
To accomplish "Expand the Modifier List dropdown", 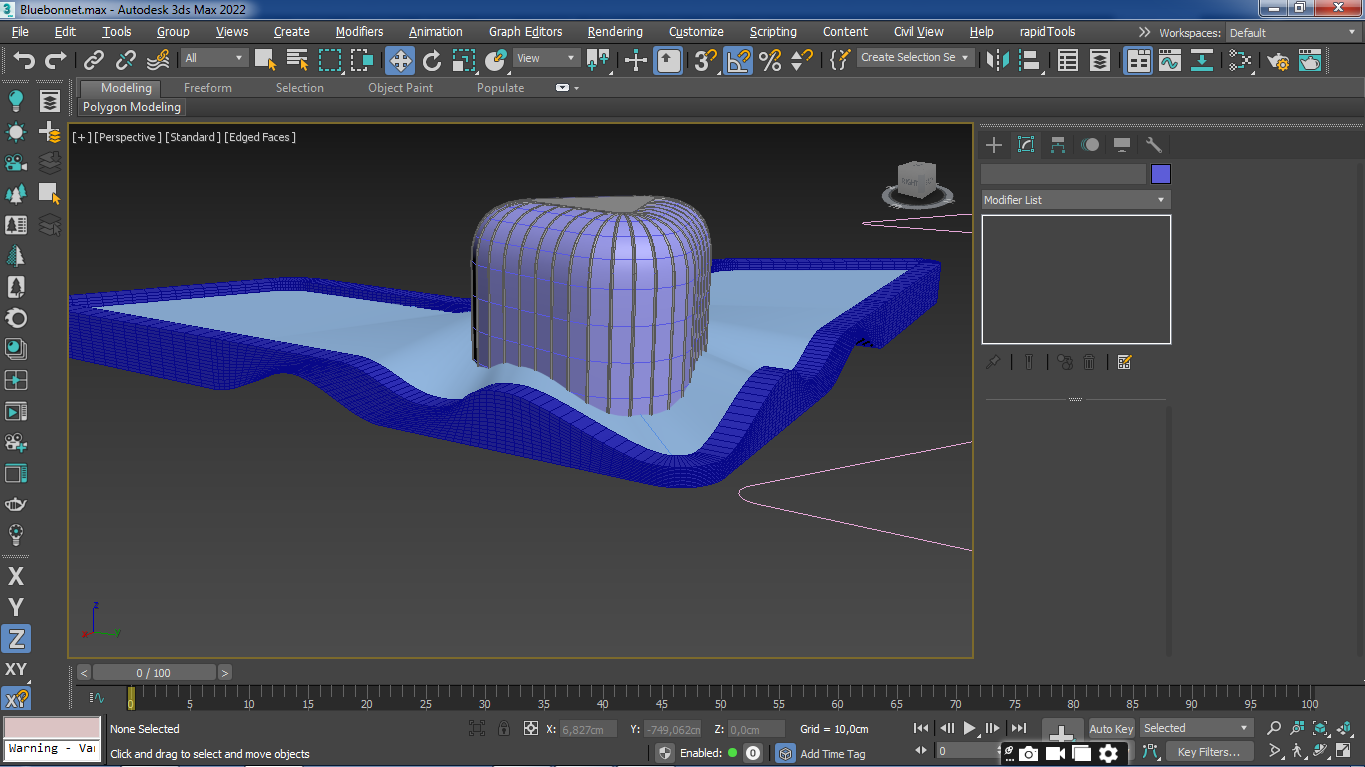I will coord(1075,200).
